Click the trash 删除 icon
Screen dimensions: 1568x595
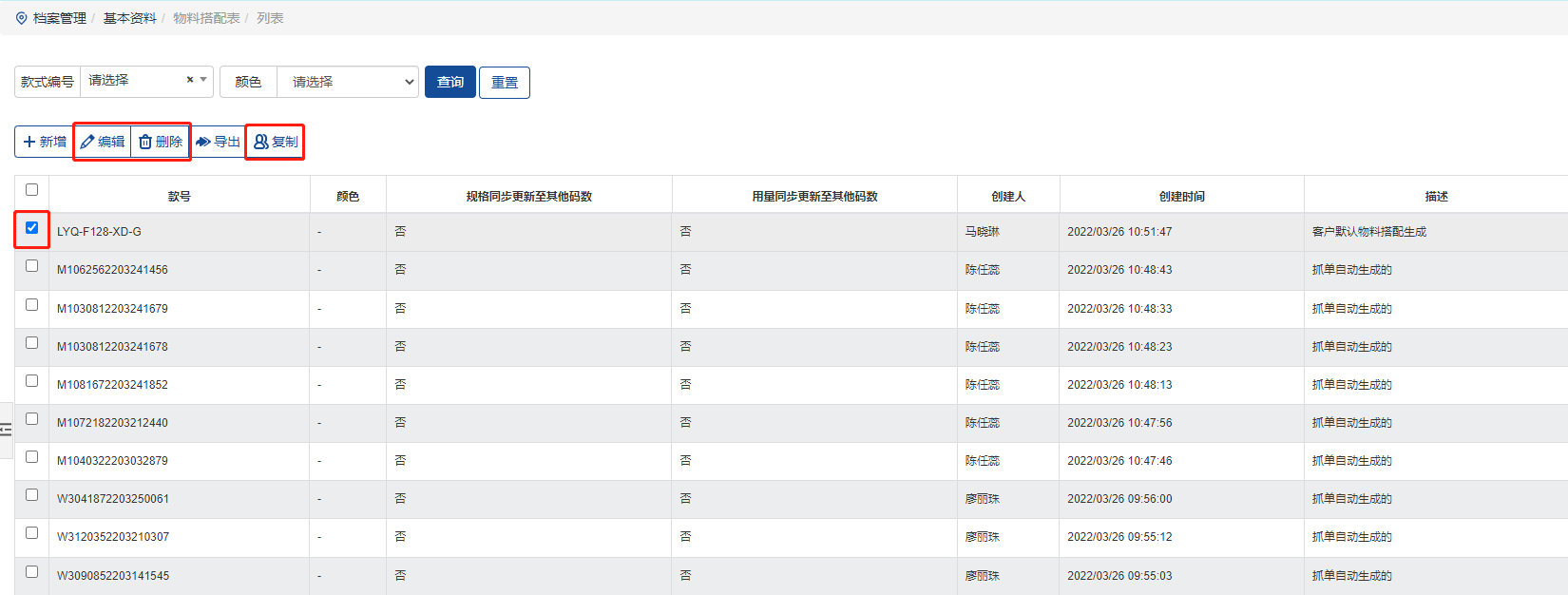pyautogui.click(x=145, y=142)
